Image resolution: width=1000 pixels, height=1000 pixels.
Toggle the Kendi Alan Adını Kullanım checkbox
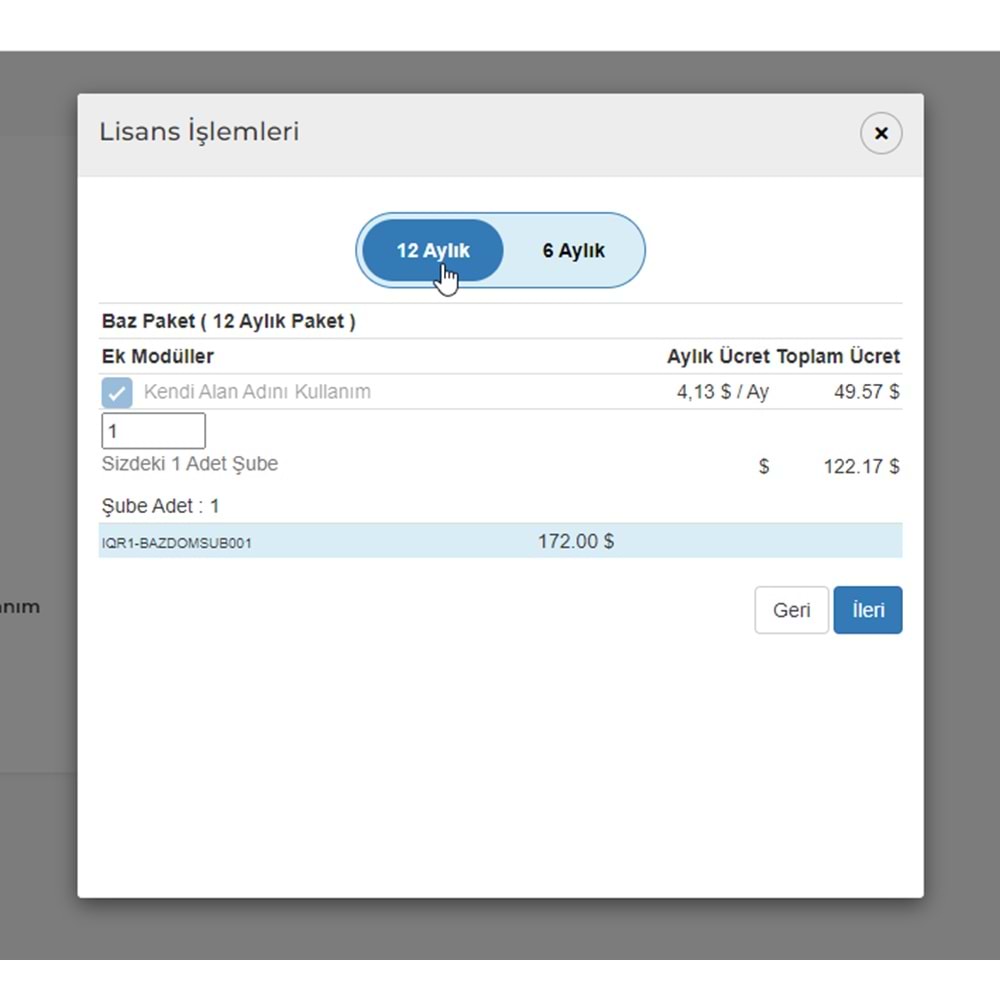pos(117,392)
